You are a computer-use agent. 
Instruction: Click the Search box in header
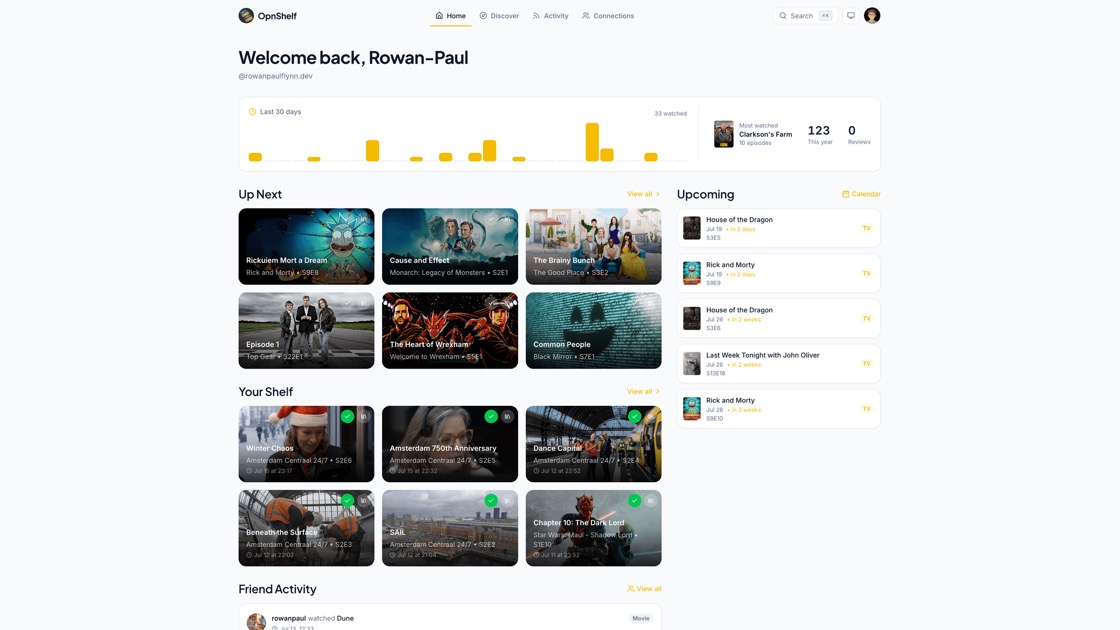coord(805,16)
